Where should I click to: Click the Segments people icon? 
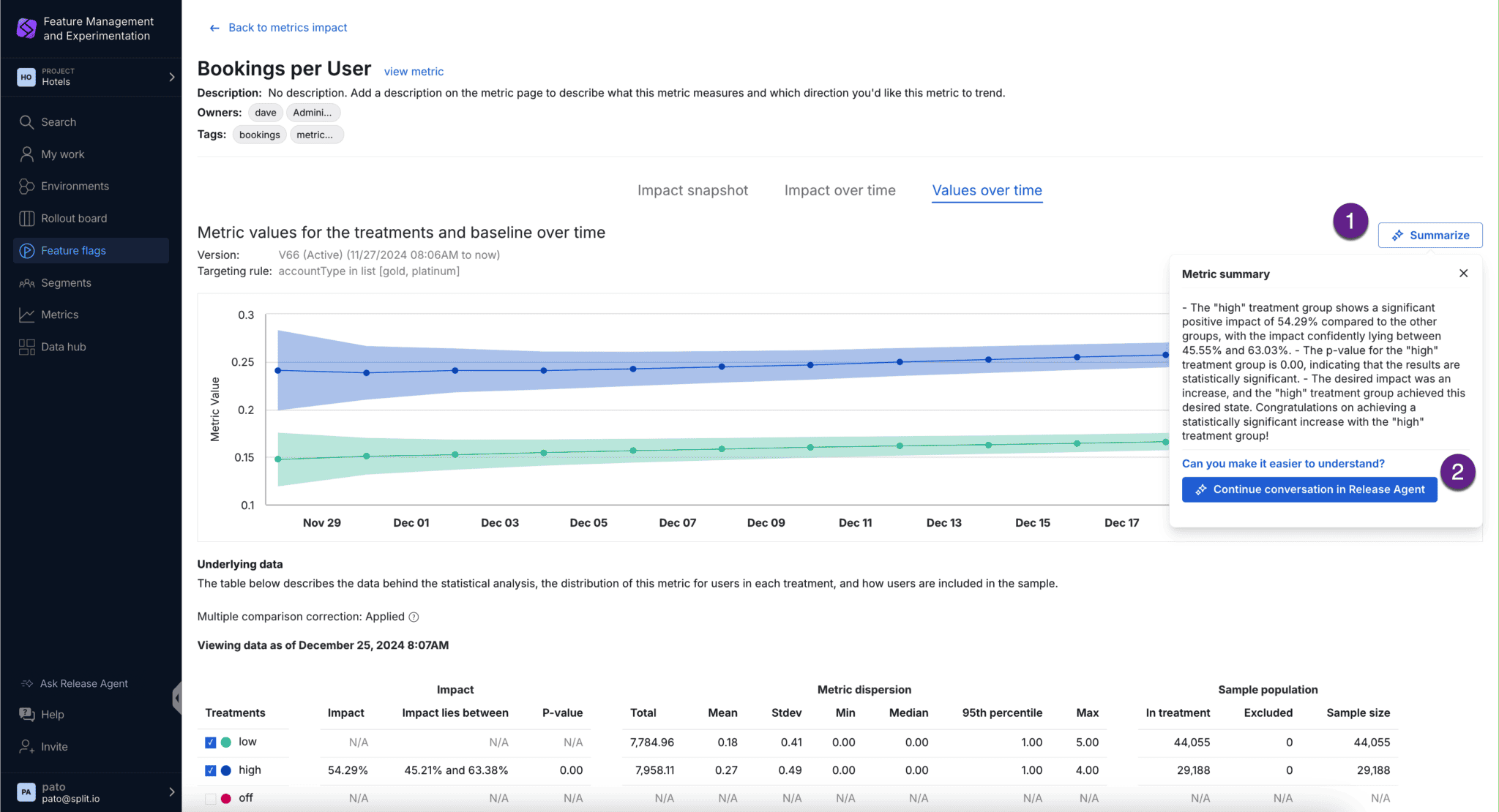click(26, 283)
